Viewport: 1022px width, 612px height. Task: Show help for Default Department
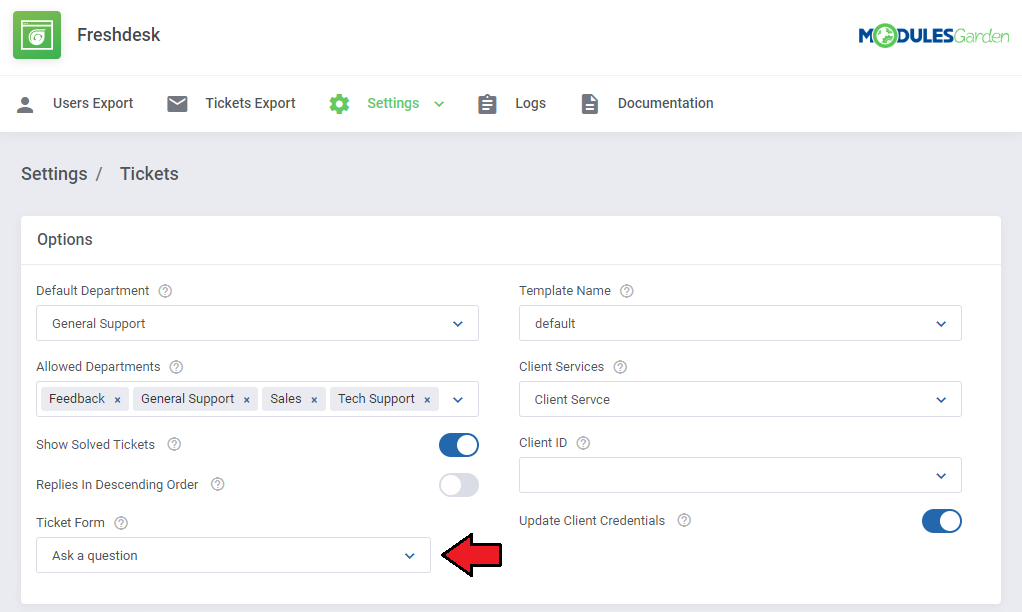click(x=166, y=291)
